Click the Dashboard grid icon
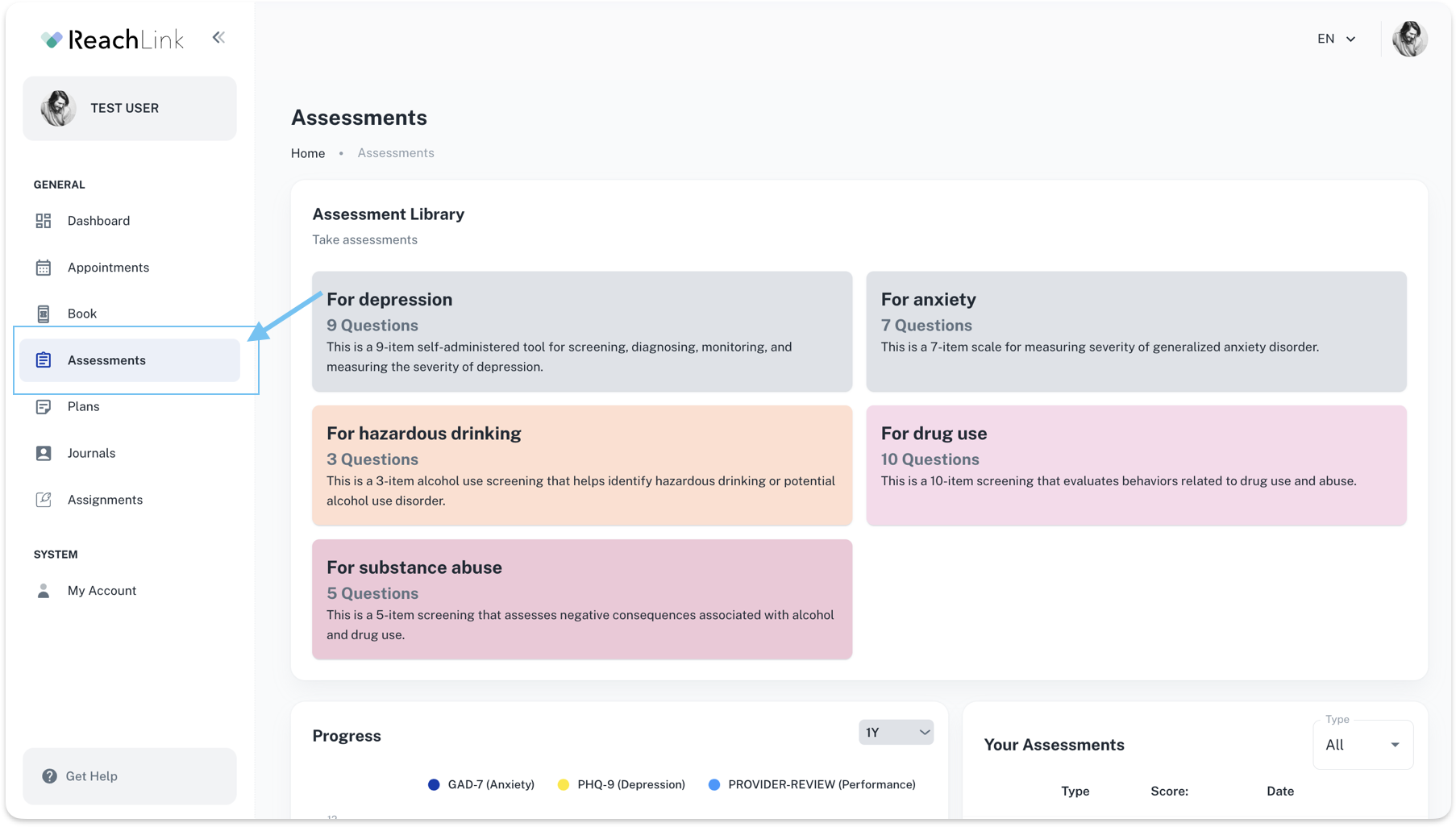Screen dimensions: 1456x827 pos(44,221)
